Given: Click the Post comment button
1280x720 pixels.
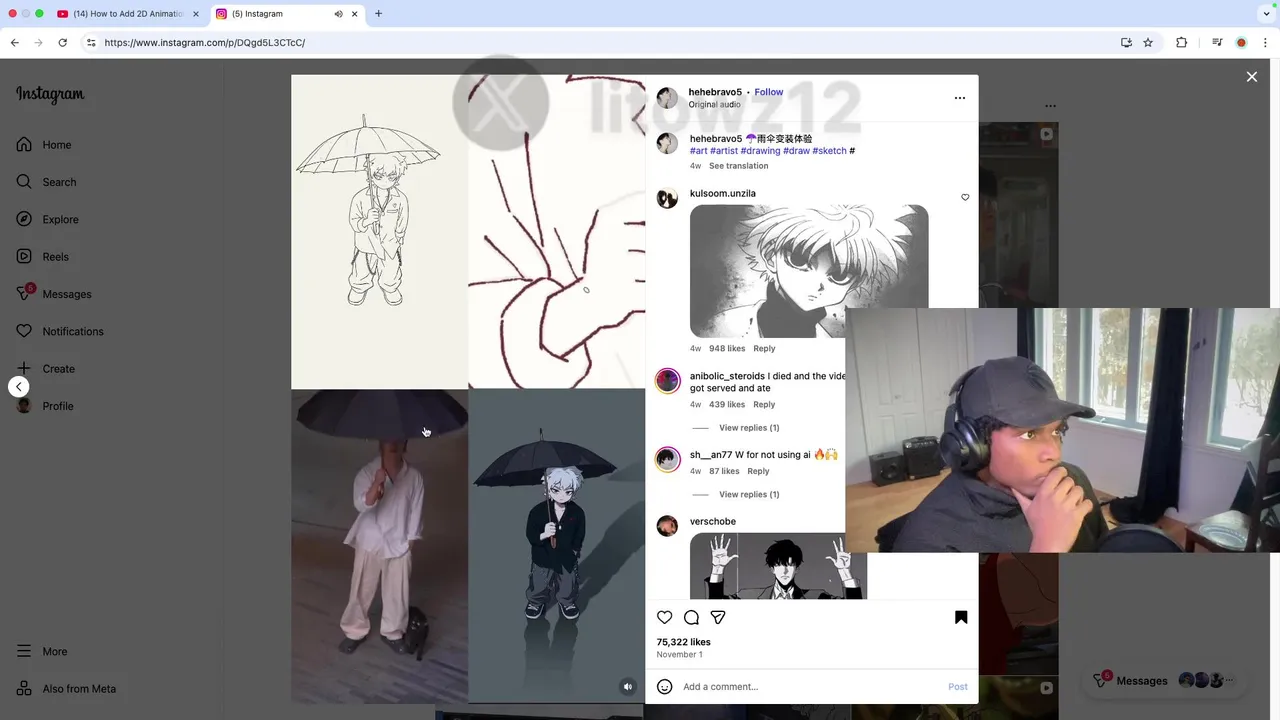Looking at the screenshot, I should [957, 687].
